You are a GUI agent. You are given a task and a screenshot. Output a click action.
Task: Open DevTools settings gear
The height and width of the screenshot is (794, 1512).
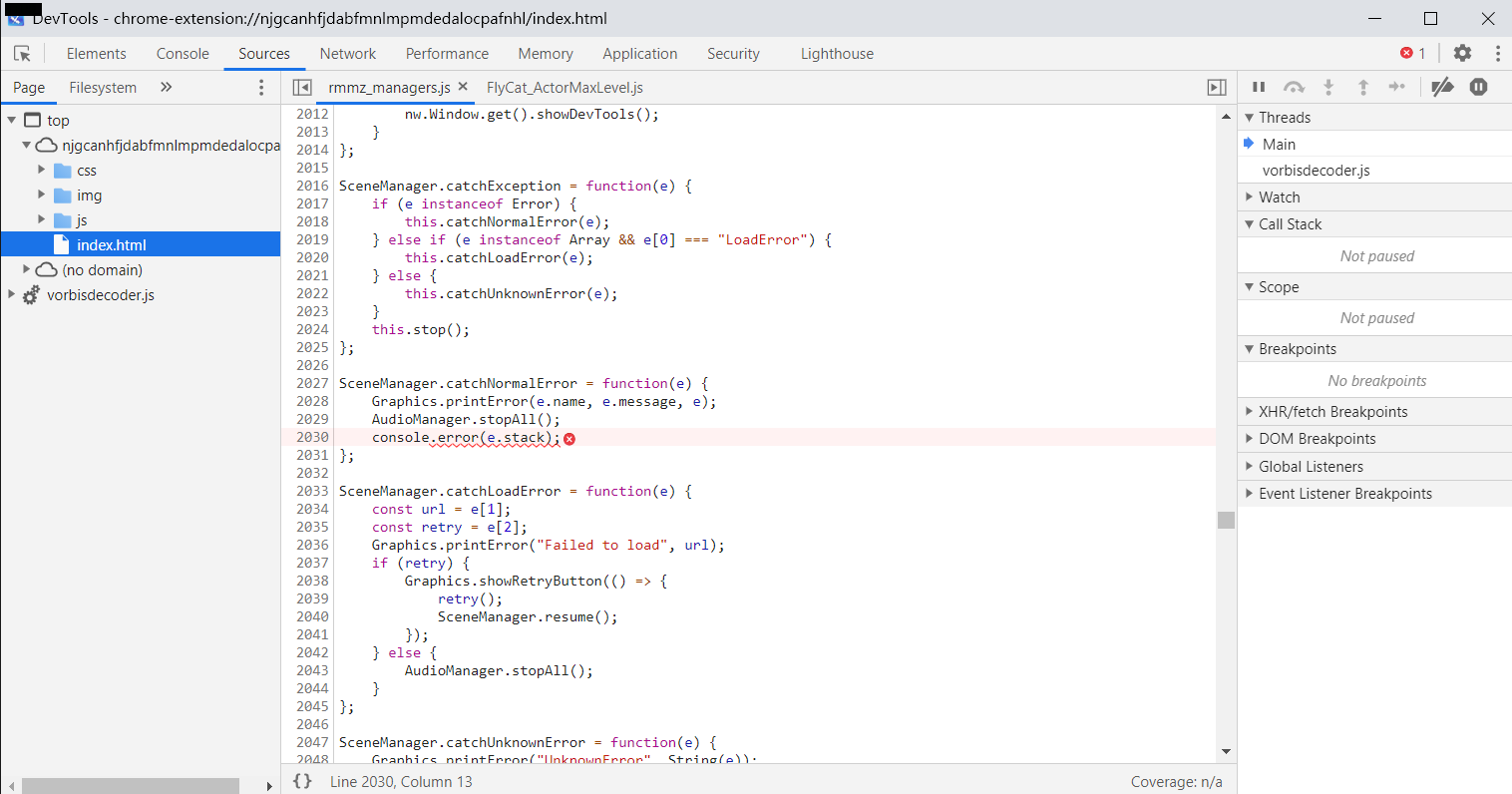click(1462, 54)
